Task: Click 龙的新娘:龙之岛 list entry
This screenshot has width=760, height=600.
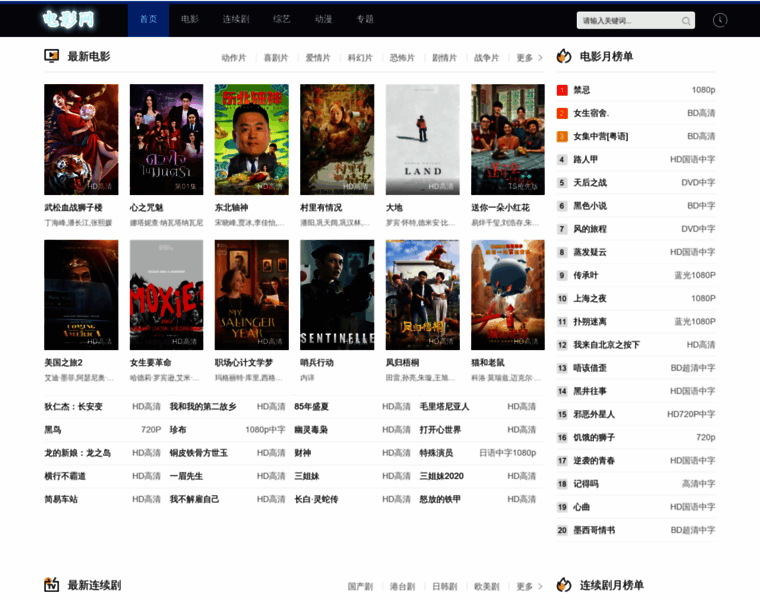Action: [x=78, y=453]
